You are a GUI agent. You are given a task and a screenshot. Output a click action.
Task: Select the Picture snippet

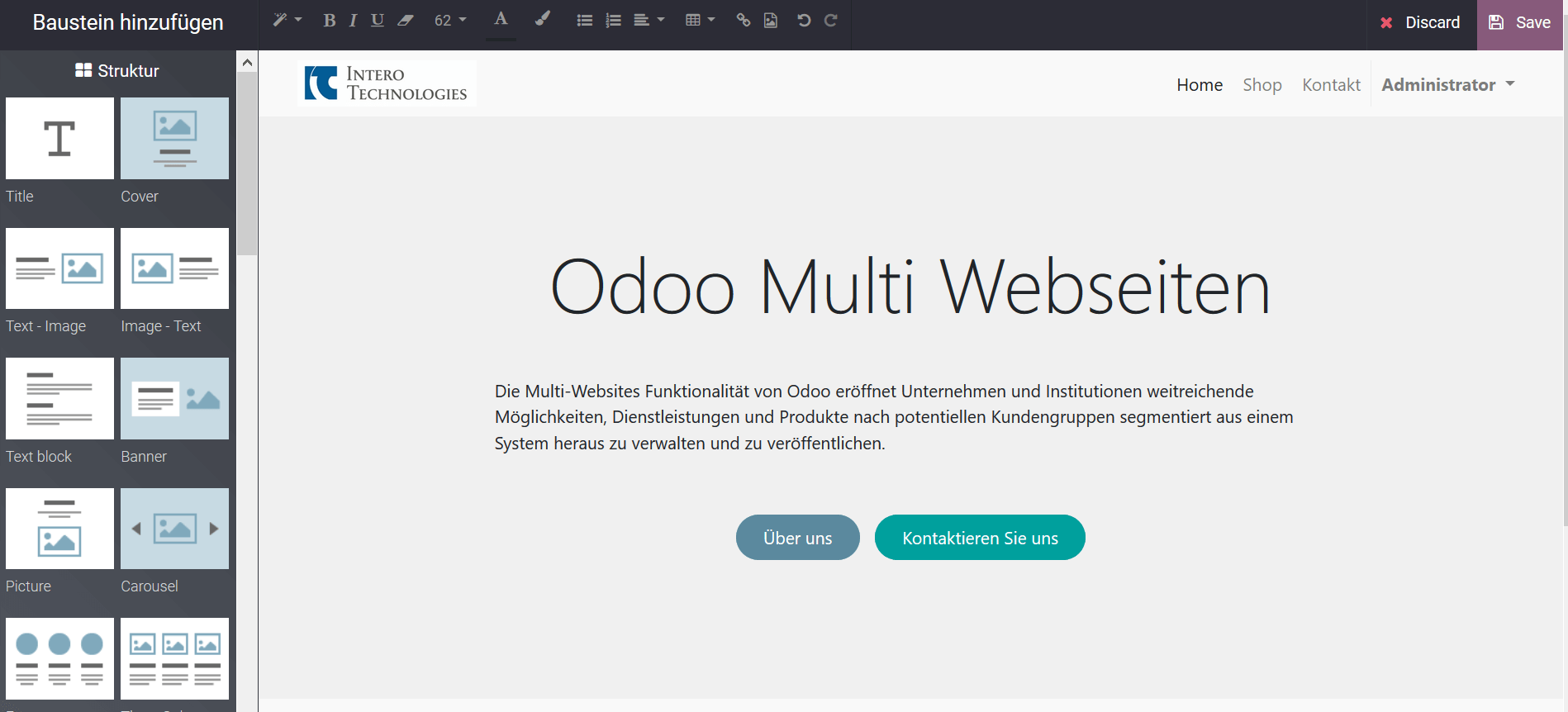point(59,529)
